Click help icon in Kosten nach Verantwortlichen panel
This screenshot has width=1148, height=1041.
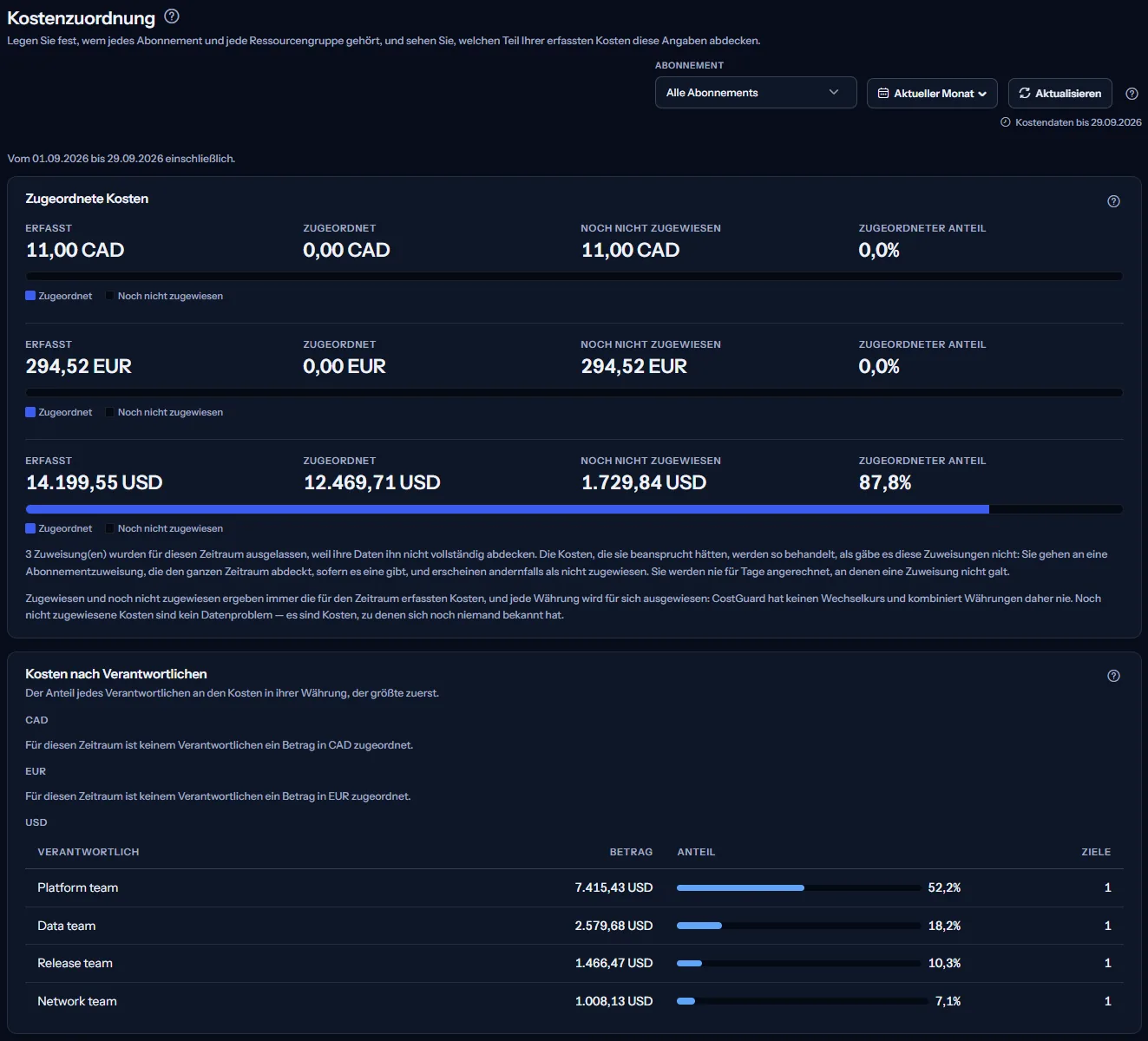pyautogui.click(x=1113, y=676)
